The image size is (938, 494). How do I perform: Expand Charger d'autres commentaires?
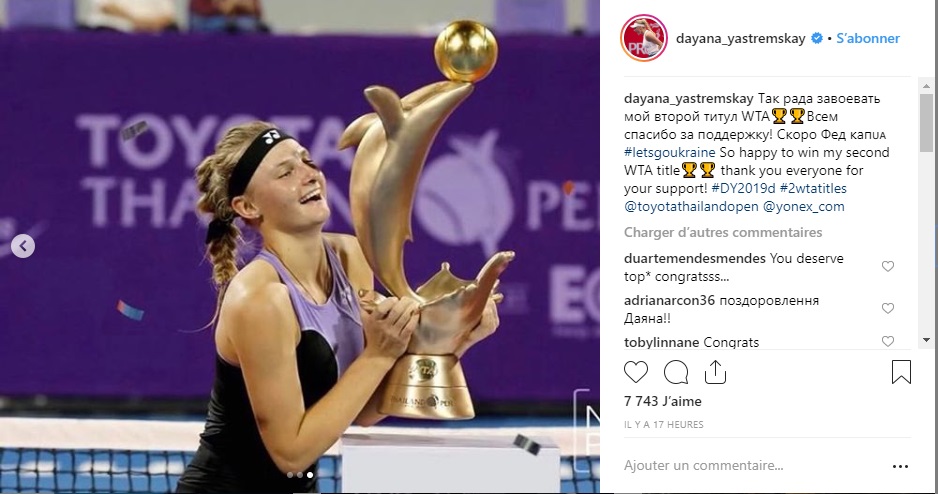coord(723,232)
